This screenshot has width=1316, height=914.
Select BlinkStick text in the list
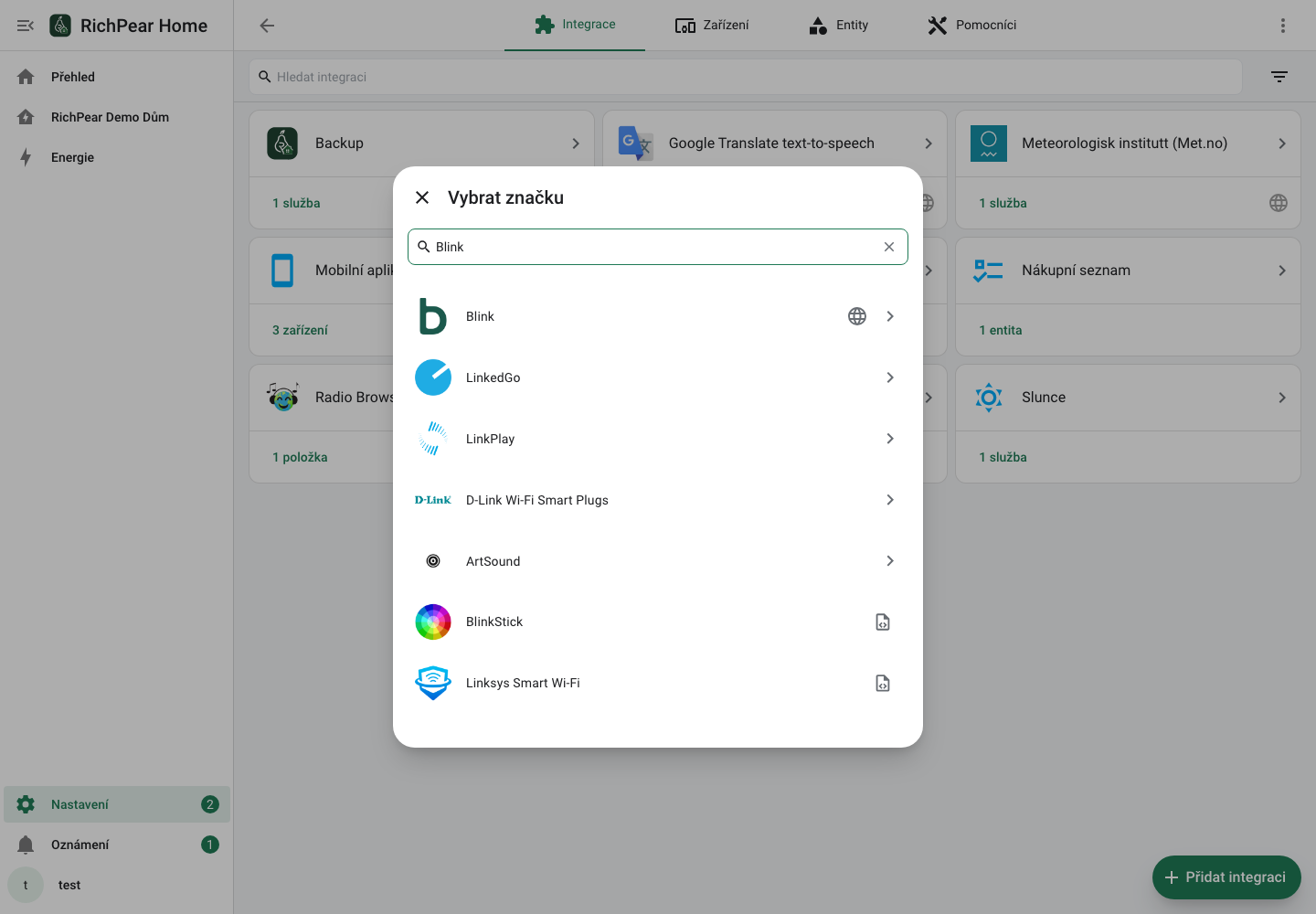(x=494, y=622)
